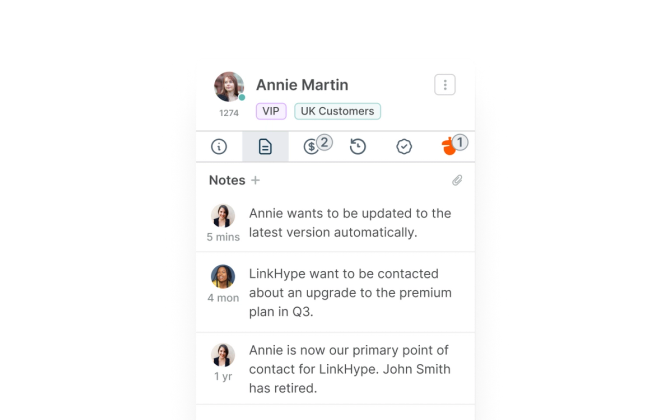Click the Annie Martin name heading
The height and width of the screenshot is (420, 672).
click(302, 85)
